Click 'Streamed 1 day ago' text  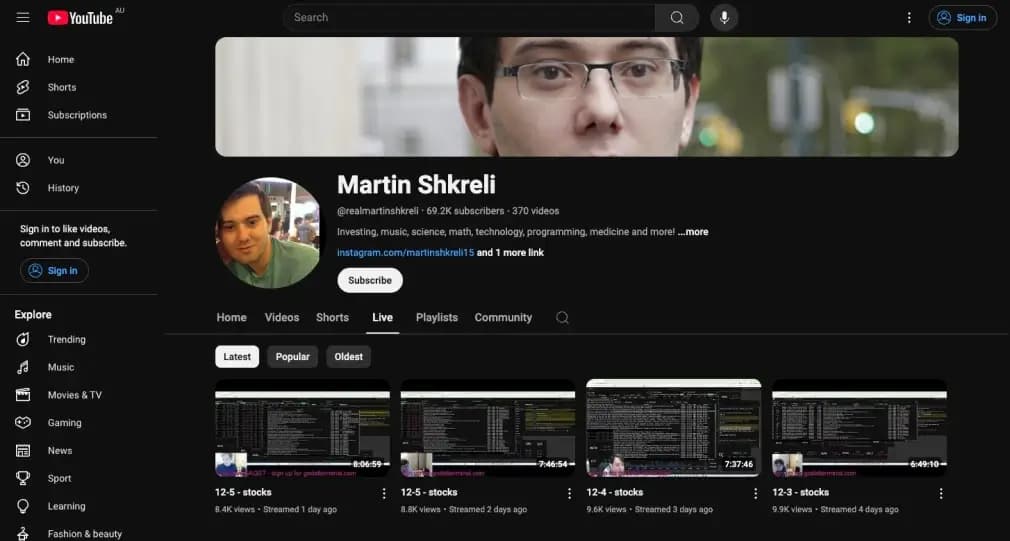300,509
